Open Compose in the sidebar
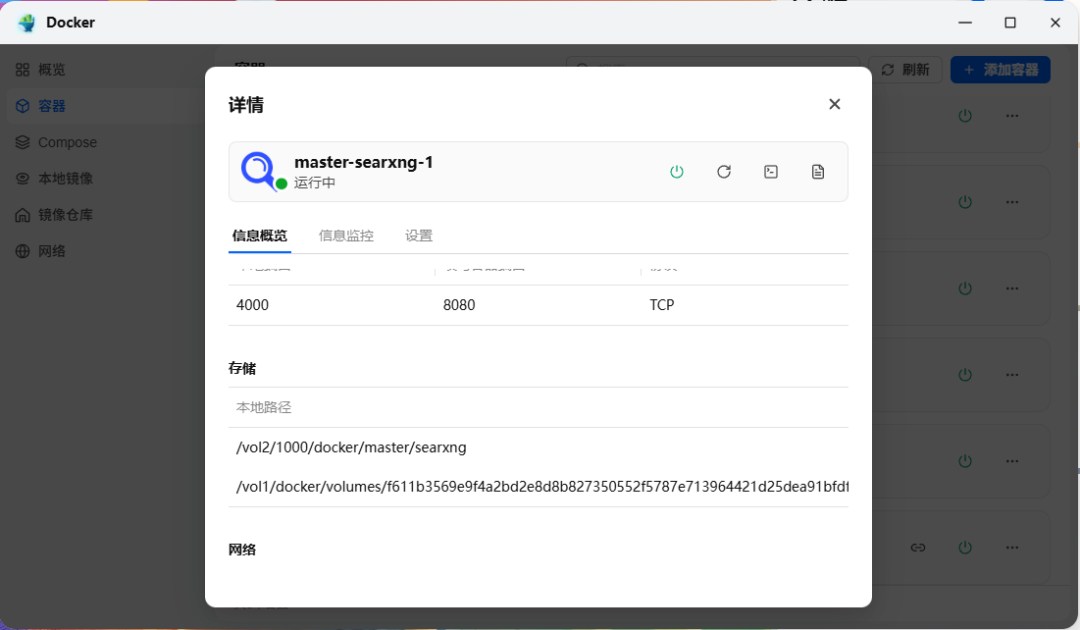This screenshot has height=630, width=1080. click(x=67, y=142)
